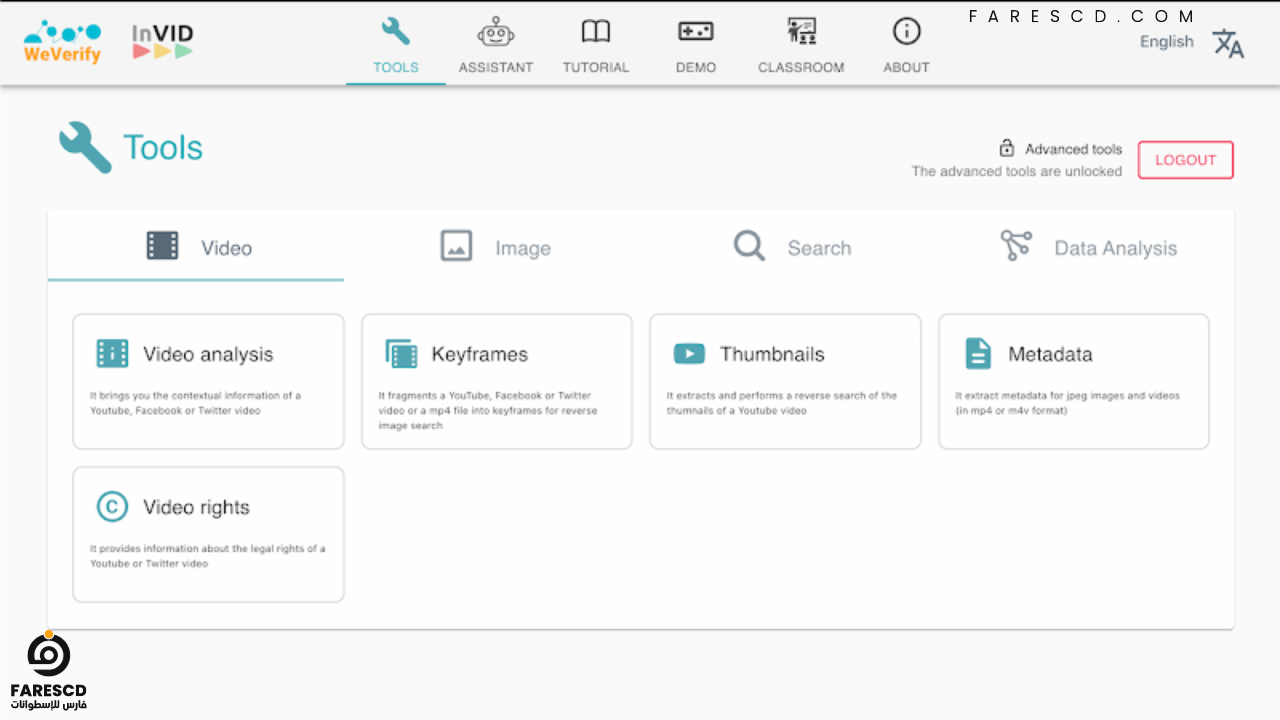The width and height of the screenshot is (1280, 720).
Task: Open the CLASSROOM navigation label
Action: (x=801, y=67)
